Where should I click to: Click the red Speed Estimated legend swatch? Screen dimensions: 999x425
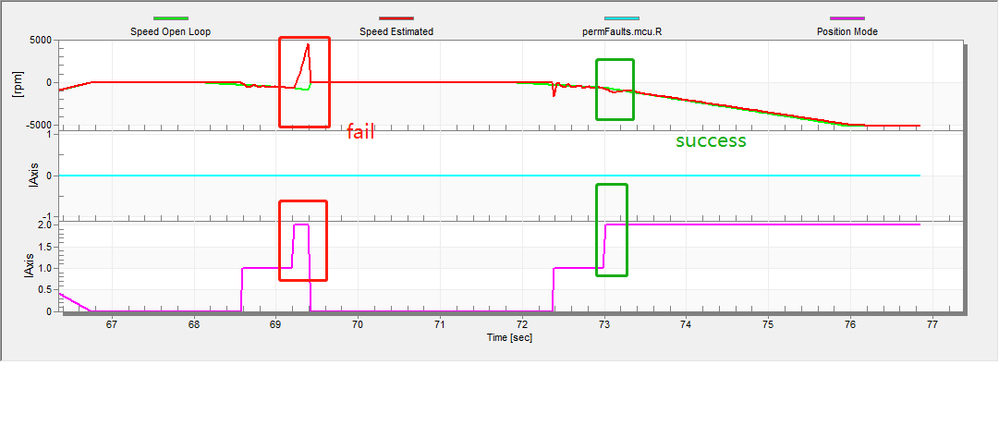(x=396, y=18)
